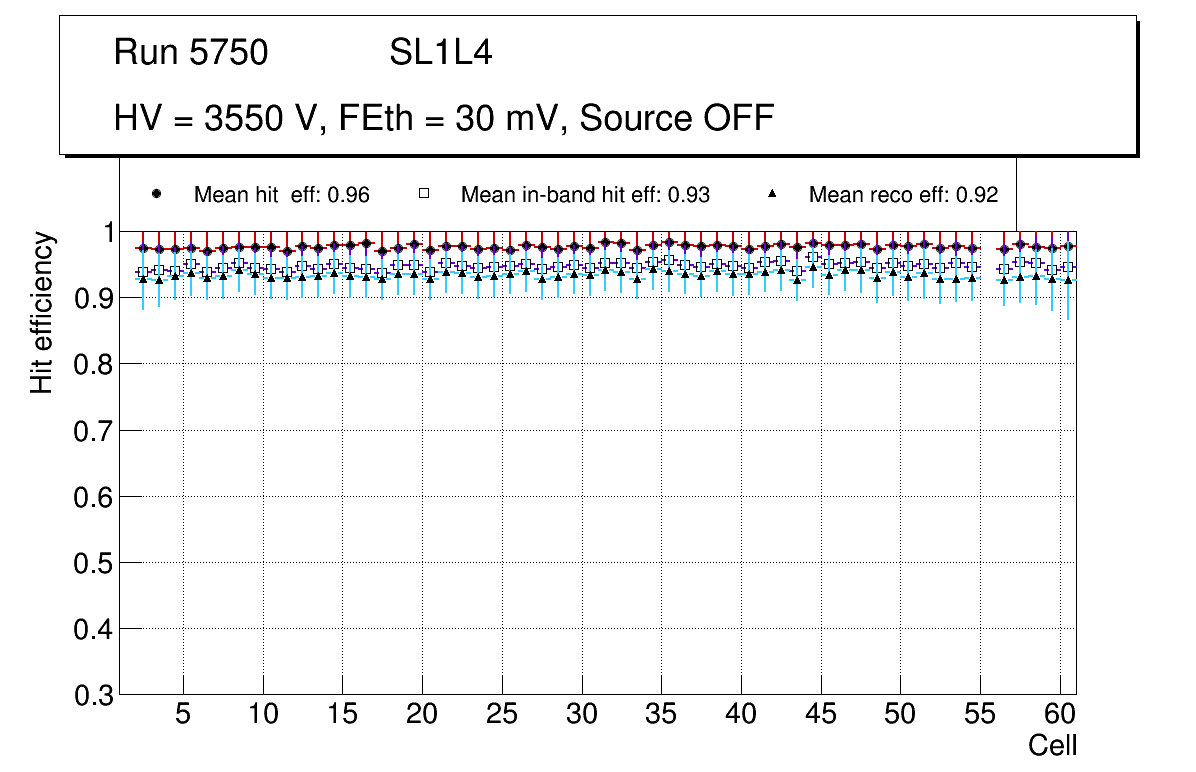Click the y-axis tick label 1
The width and height of the screenshot is (1196, 772).
(x=103, y=232)
